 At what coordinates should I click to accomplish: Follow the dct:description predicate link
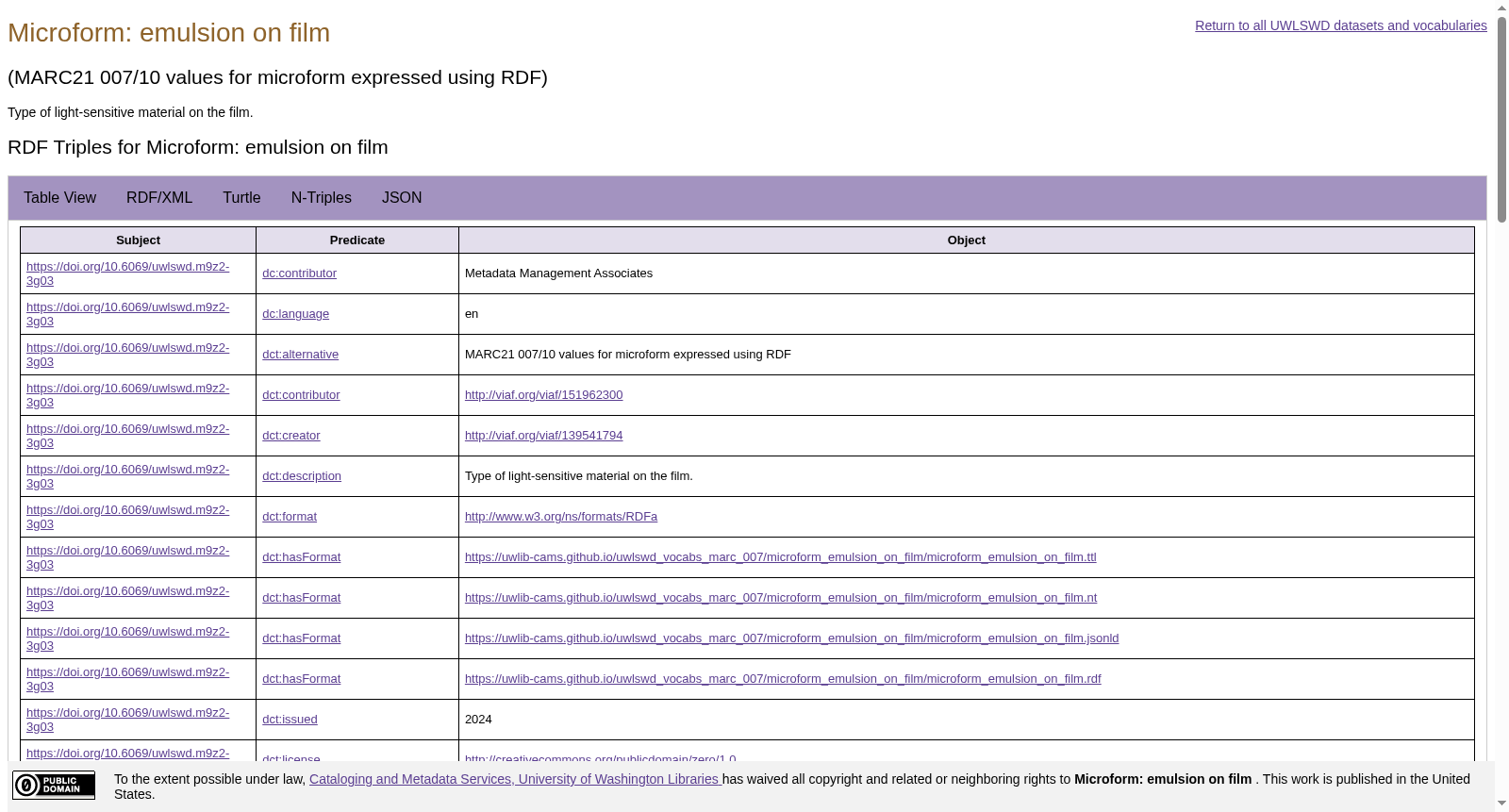(x=302, y=476)
